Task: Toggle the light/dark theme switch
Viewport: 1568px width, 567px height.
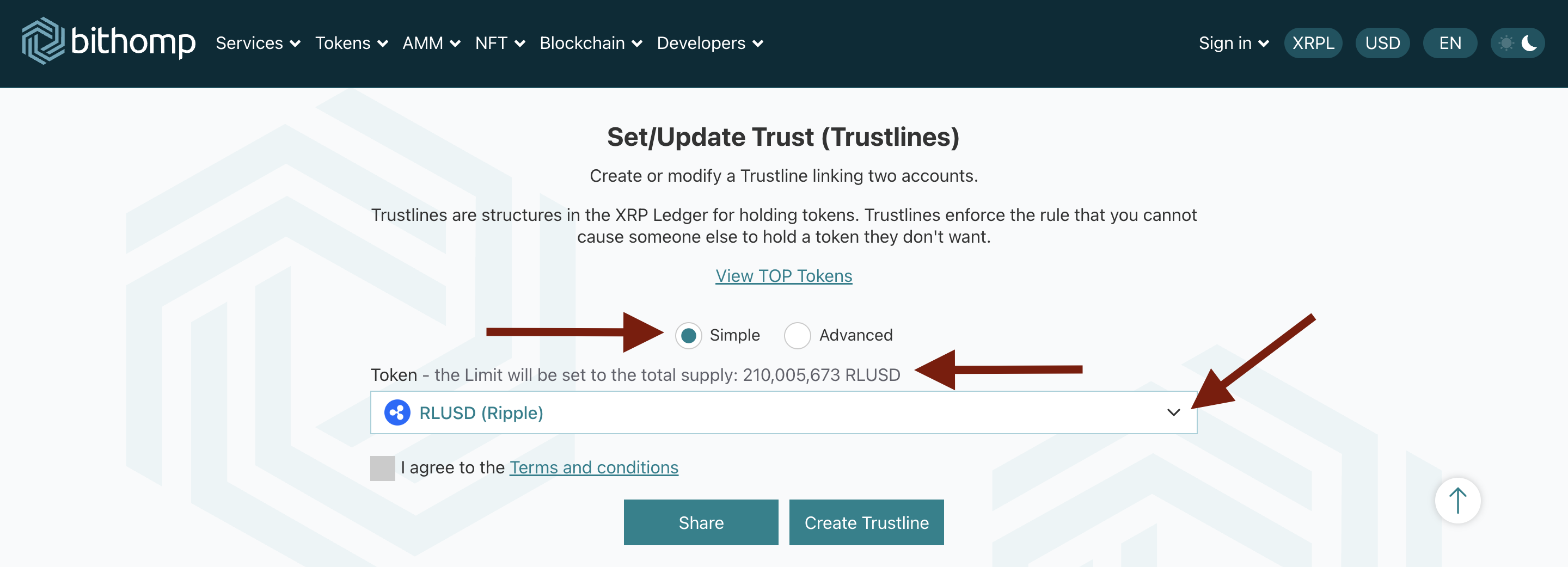Action: [1517, 43]
